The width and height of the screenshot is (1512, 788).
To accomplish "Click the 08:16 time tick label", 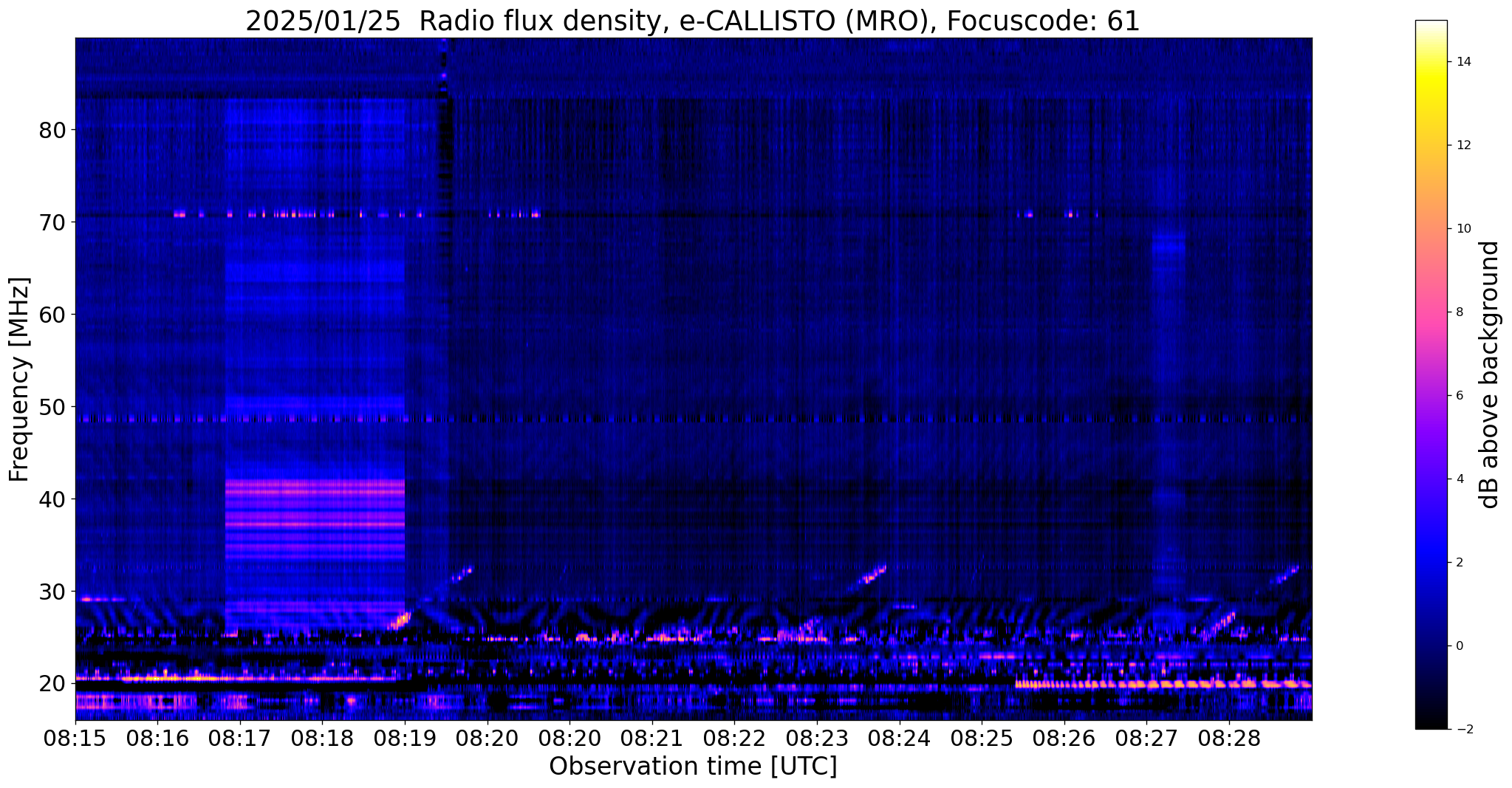I will point(157,739).
